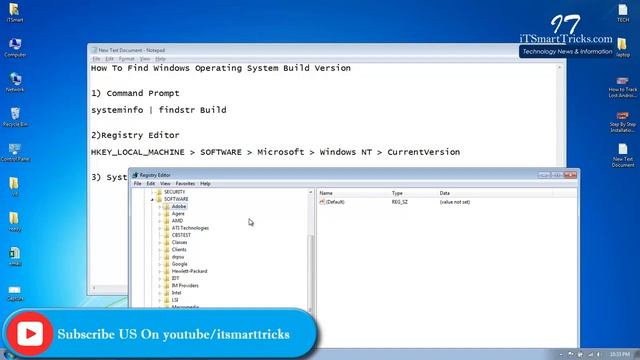This screenshot has width=640, height=360.
Task: Click the SECURITY key folder icon
Action: 159,192
